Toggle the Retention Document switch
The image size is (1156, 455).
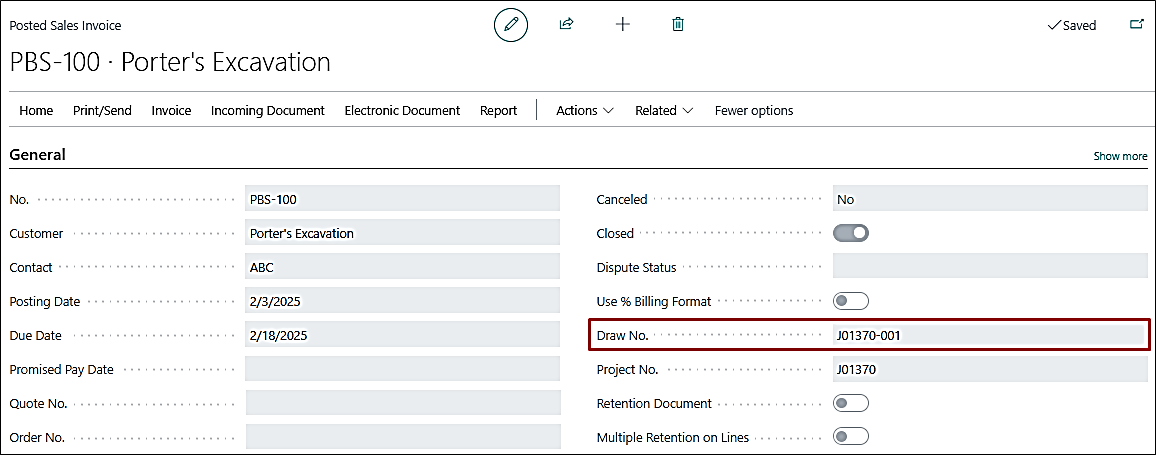tap(851, 403)
